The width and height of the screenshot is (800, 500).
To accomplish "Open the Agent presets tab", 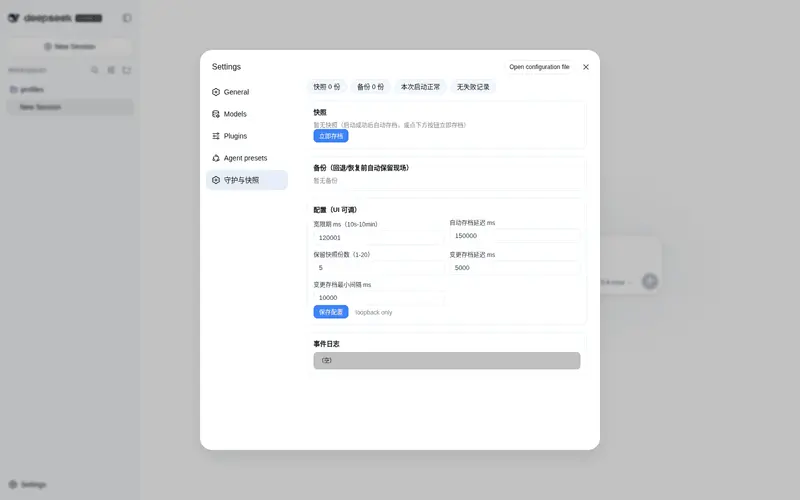I will [x=247, y=158].
